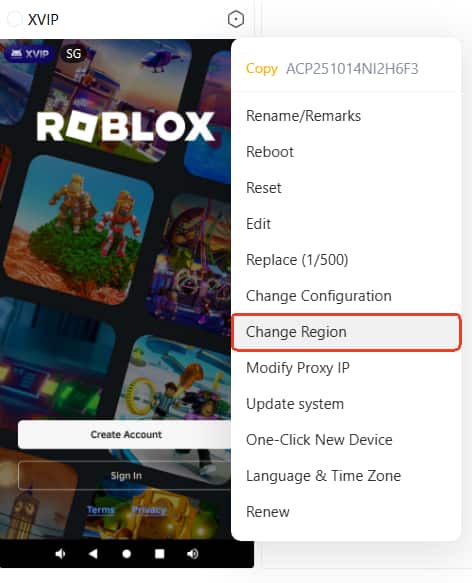
Task: Open the Terms link
Action: pyautogui.click(x=101, y=509)
